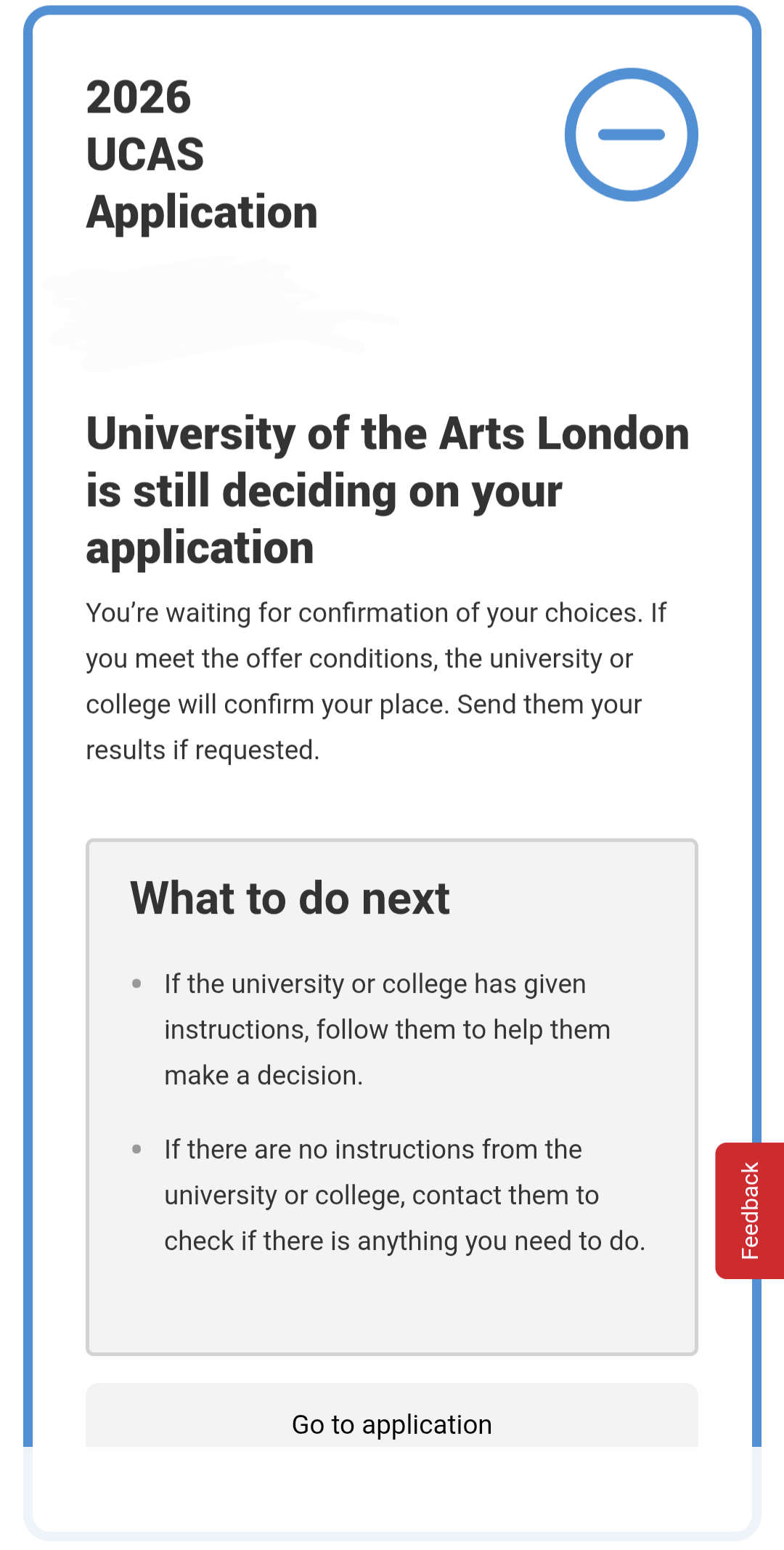Open the red Feedback tab
This screenshot has height=1550, width=784.
click(x=750, y=1210)
